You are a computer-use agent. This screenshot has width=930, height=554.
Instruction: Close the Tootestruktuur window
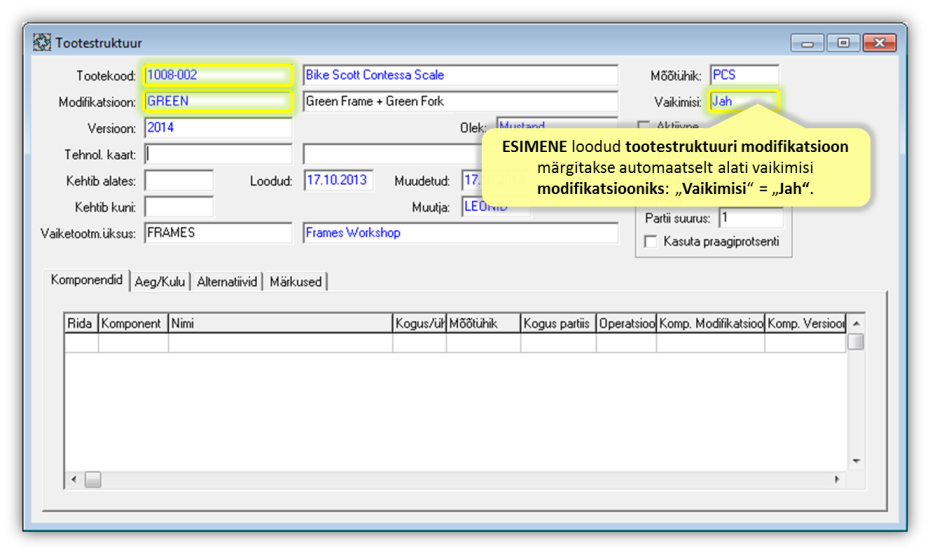879,43
